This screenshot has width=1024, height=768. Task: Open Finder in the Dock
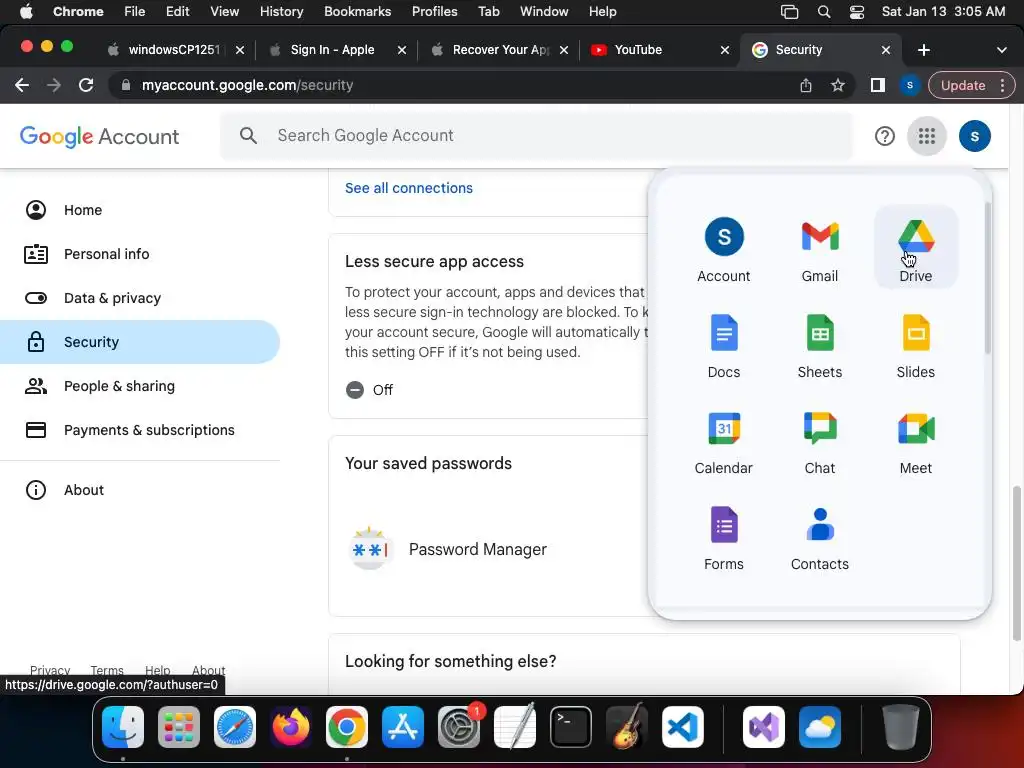pos(123,727)
